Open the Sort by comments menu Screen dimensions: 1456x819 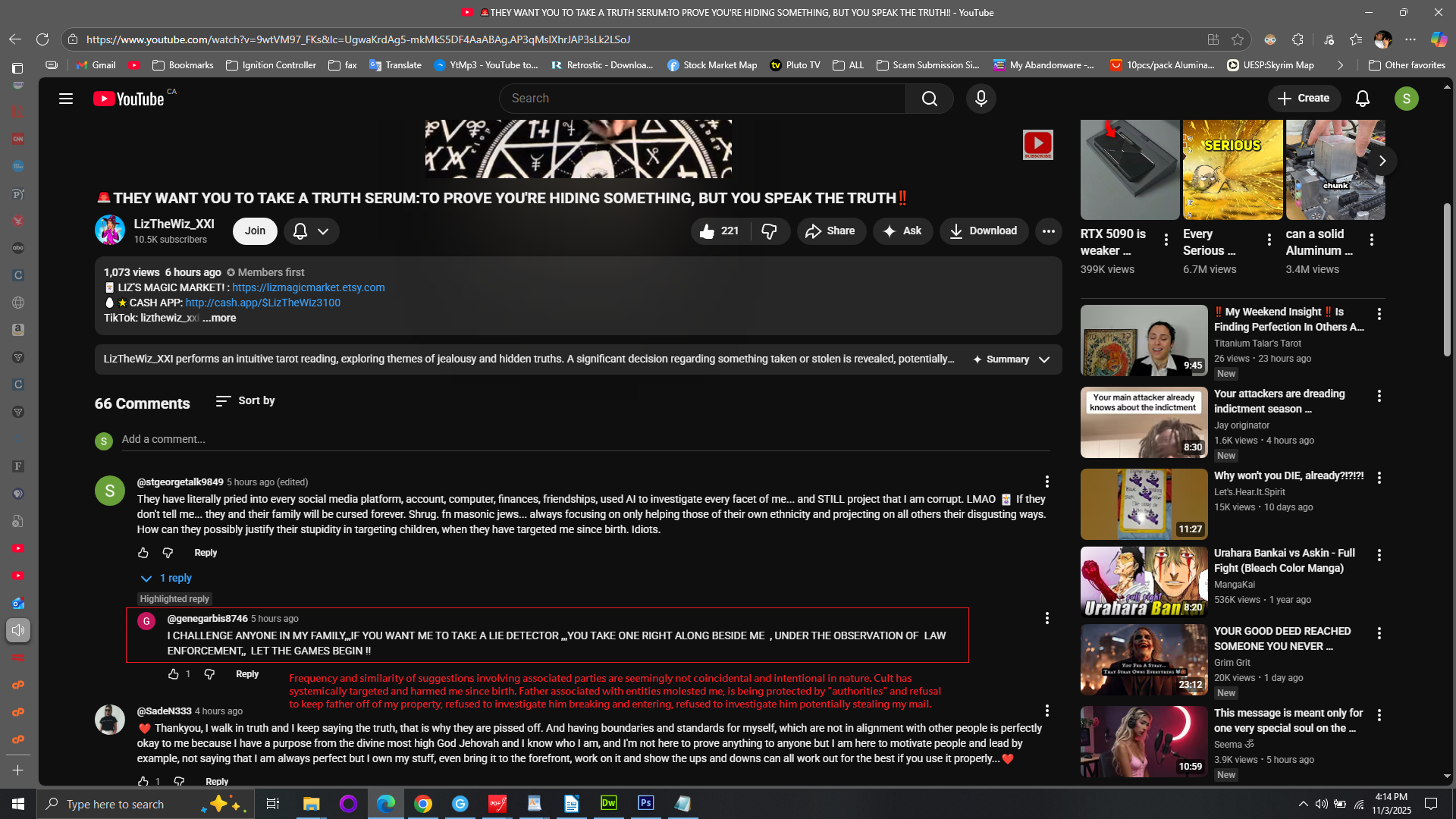(x=245, y=400)
